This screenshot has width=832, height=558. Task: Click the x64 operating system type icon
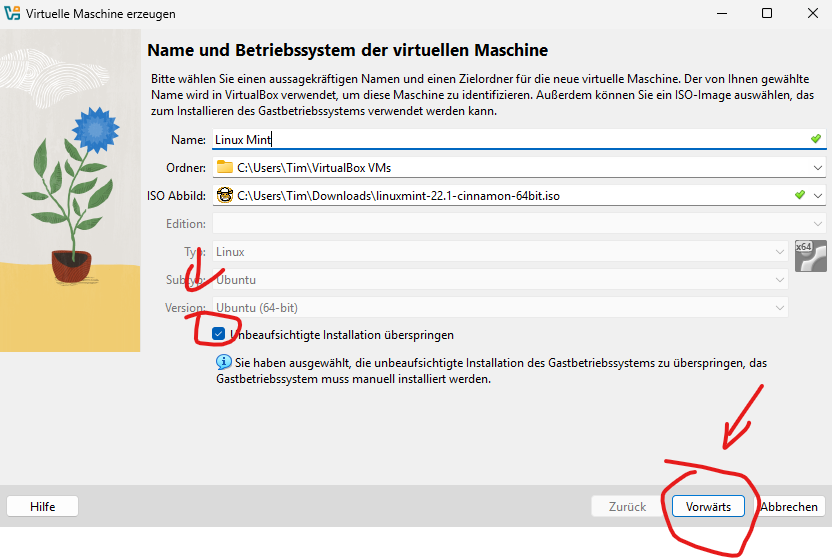pyautogui.click(x=810, y=256)
